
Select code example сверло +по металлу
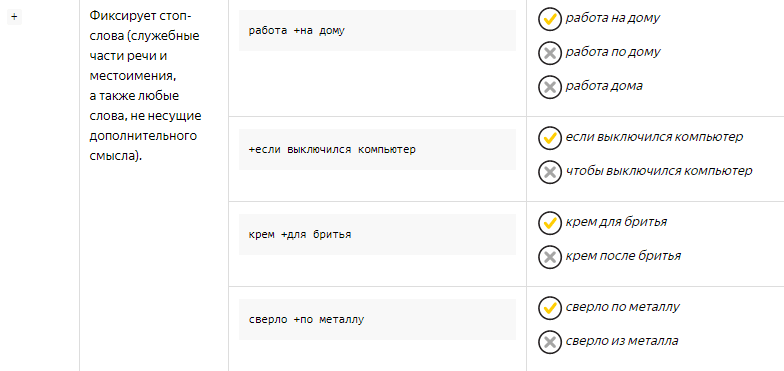(378, 320)
